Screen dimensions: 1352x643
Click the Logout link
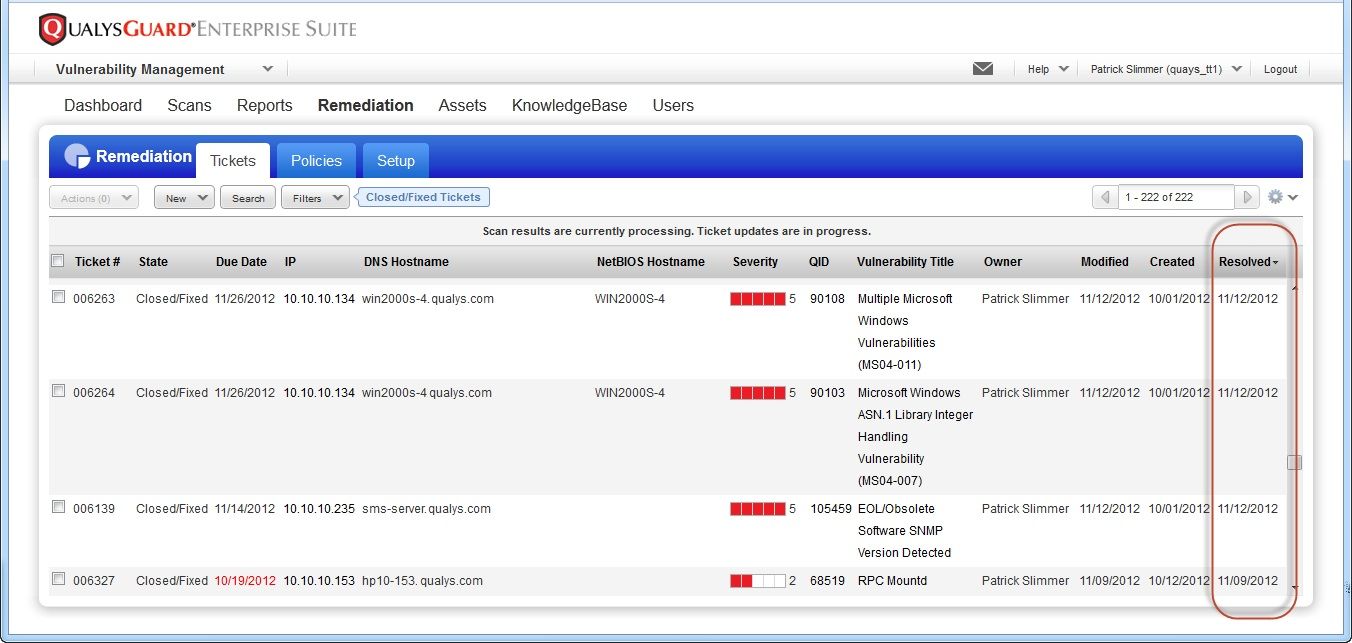click(x=1280, y=69)
